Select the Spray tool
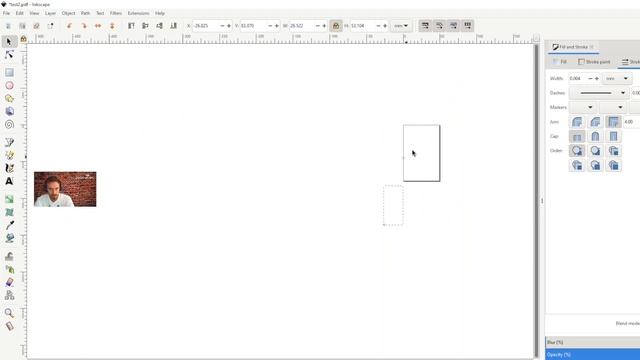Image resolution: width=640 pixels, height=360 pixels. (9, 269)
